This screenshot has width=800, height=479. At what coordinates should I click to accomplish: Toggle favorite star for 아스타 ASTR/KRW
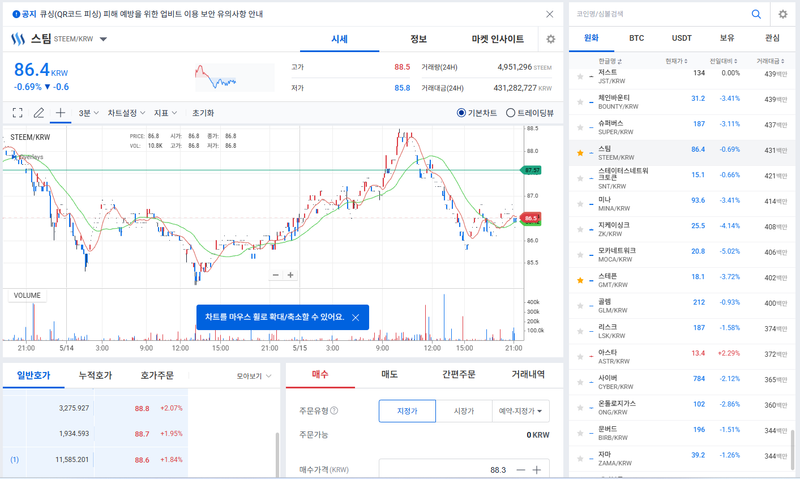coord(580,357)
